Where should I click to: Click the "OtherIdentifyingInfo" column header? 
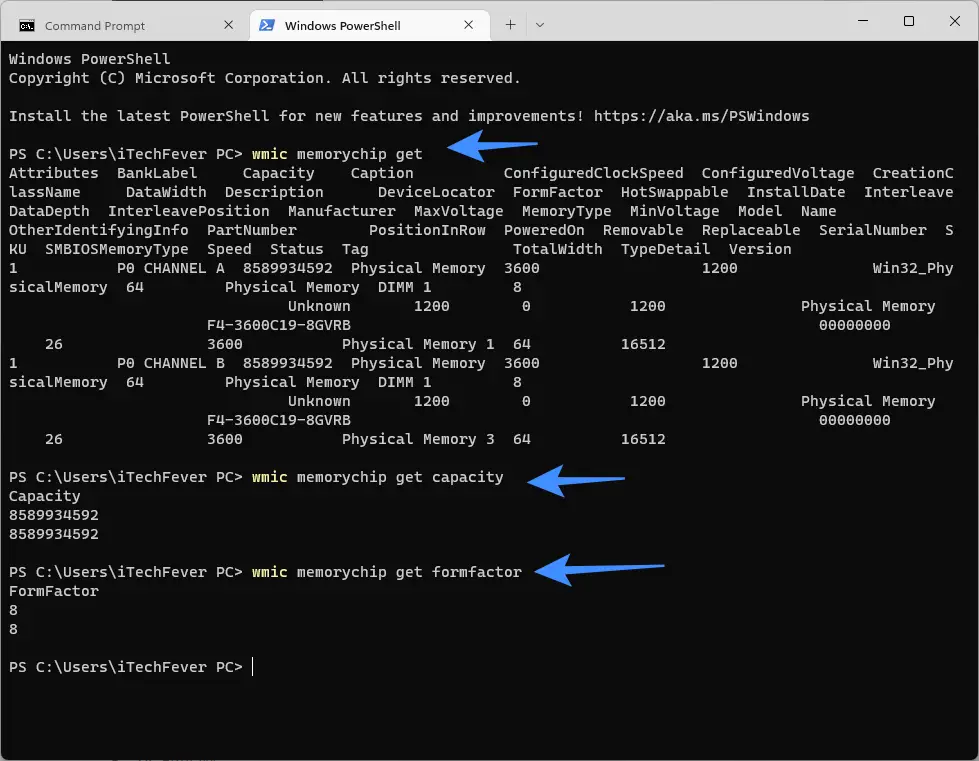(99, 230)
